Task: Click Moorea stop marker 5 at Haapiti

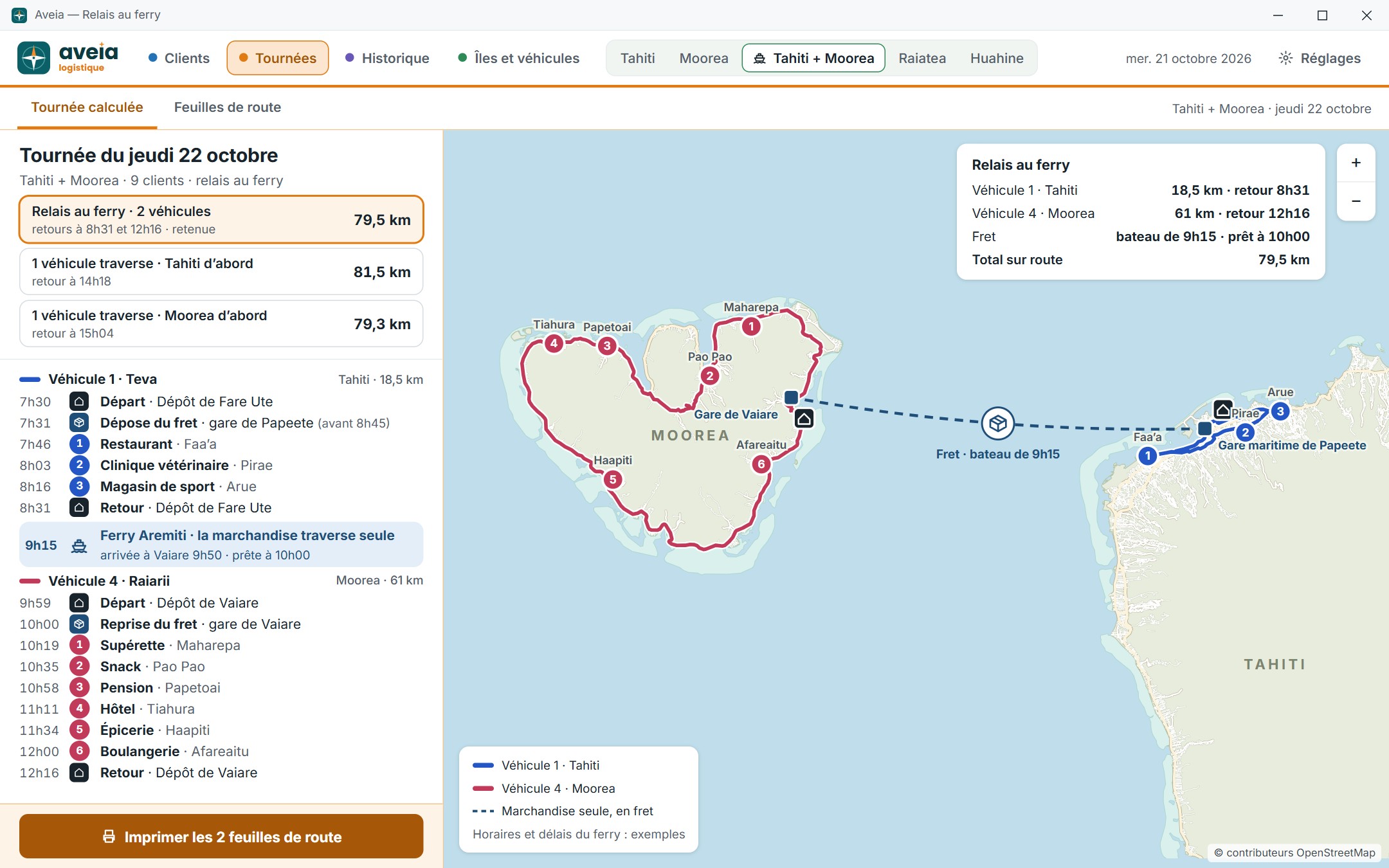Action: [x=613, y=479]
